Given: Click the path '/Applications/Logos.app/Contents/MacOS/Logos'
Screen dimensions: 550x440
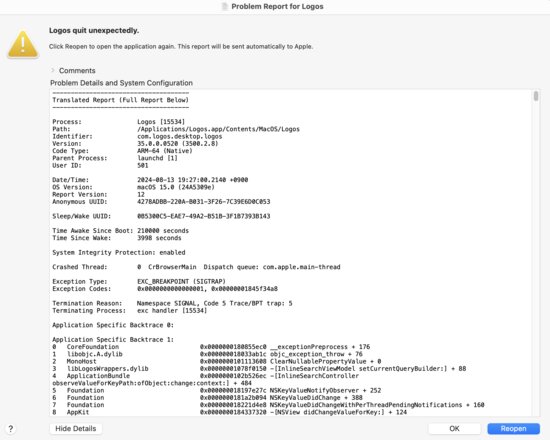Looking at the screenshot, I should pyautogui.click(x=218, y=129).
